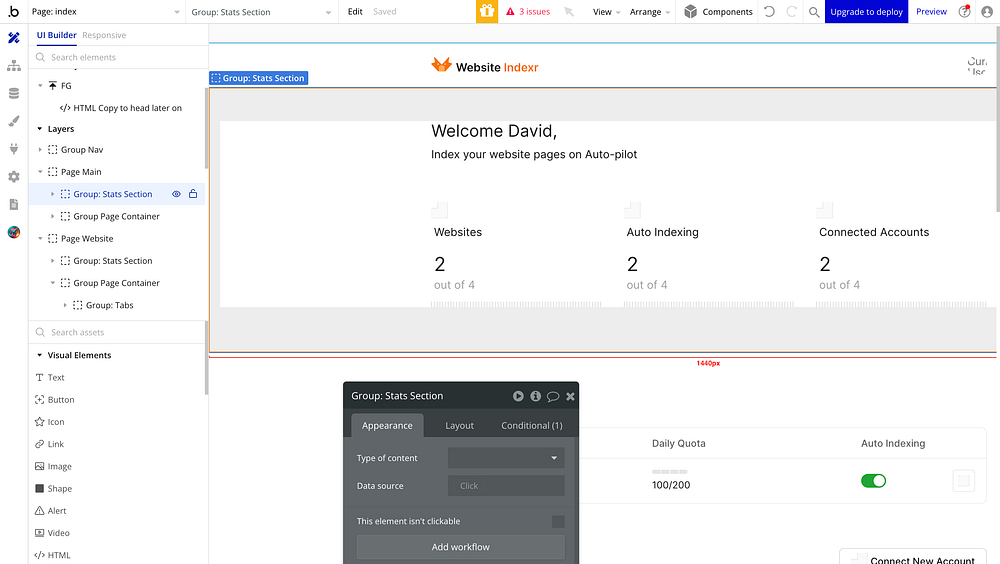Open the Plugins plug icon

pyautogui.click(x=13, y=149)
